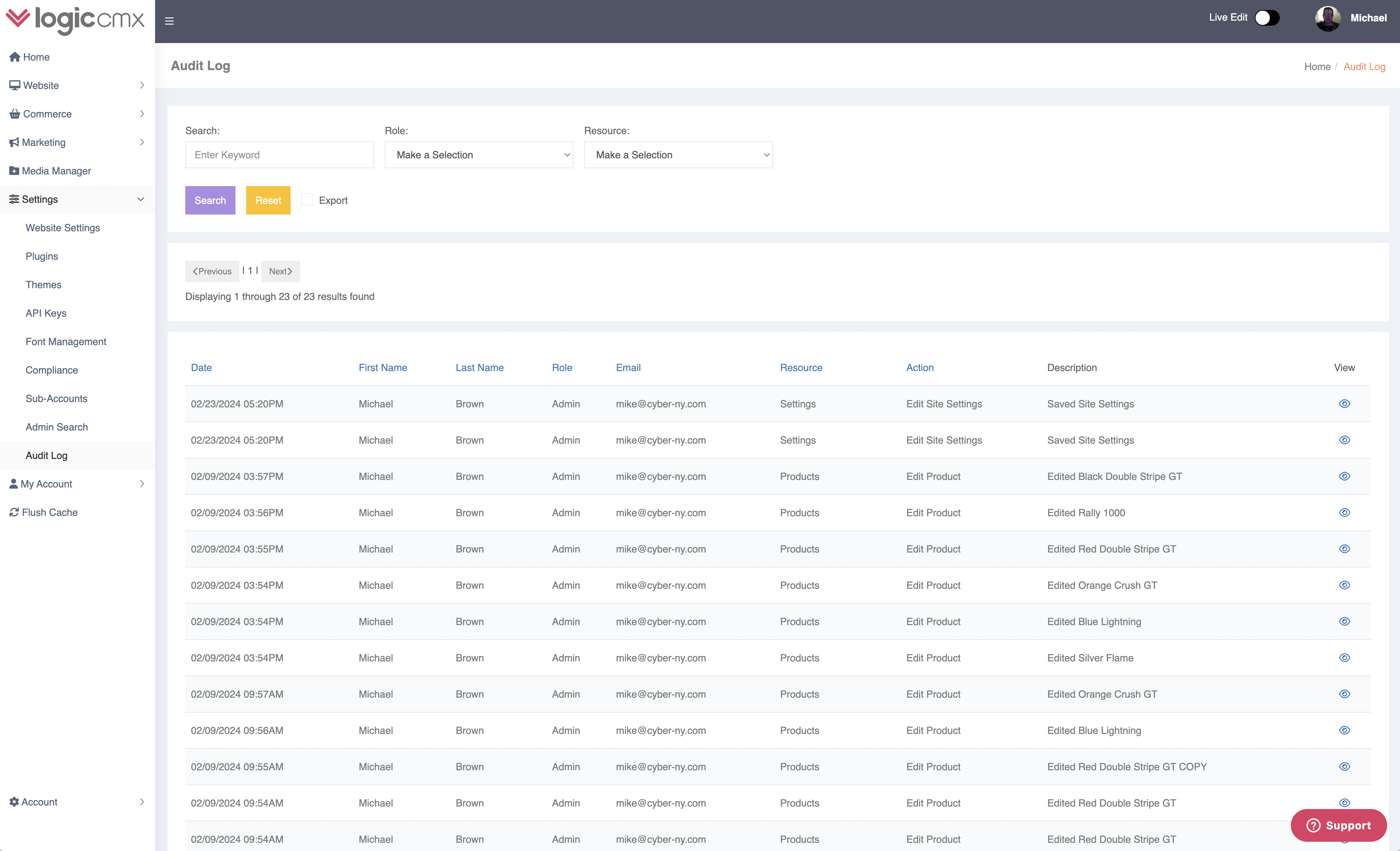Click the purple Search button
This screenshot has height=851, width=1400.
[210, 200]
